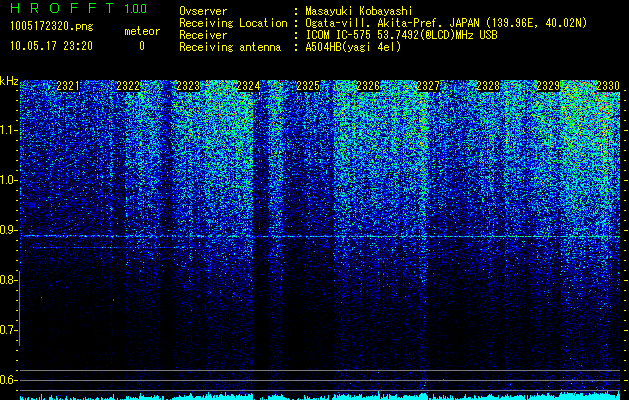
Task: Click the Receiving antenna label
Action: pos(230,47)
